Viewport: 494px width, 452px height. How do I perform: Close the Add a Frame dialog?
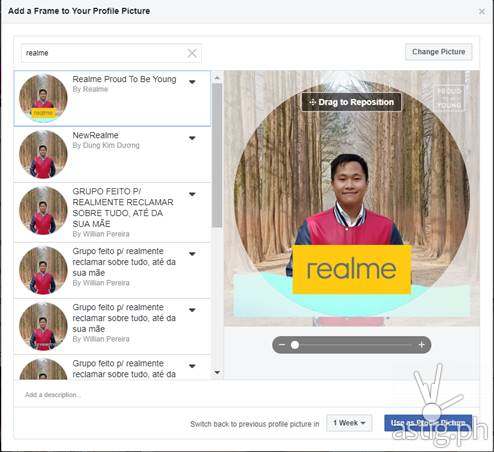coord(482,11)
